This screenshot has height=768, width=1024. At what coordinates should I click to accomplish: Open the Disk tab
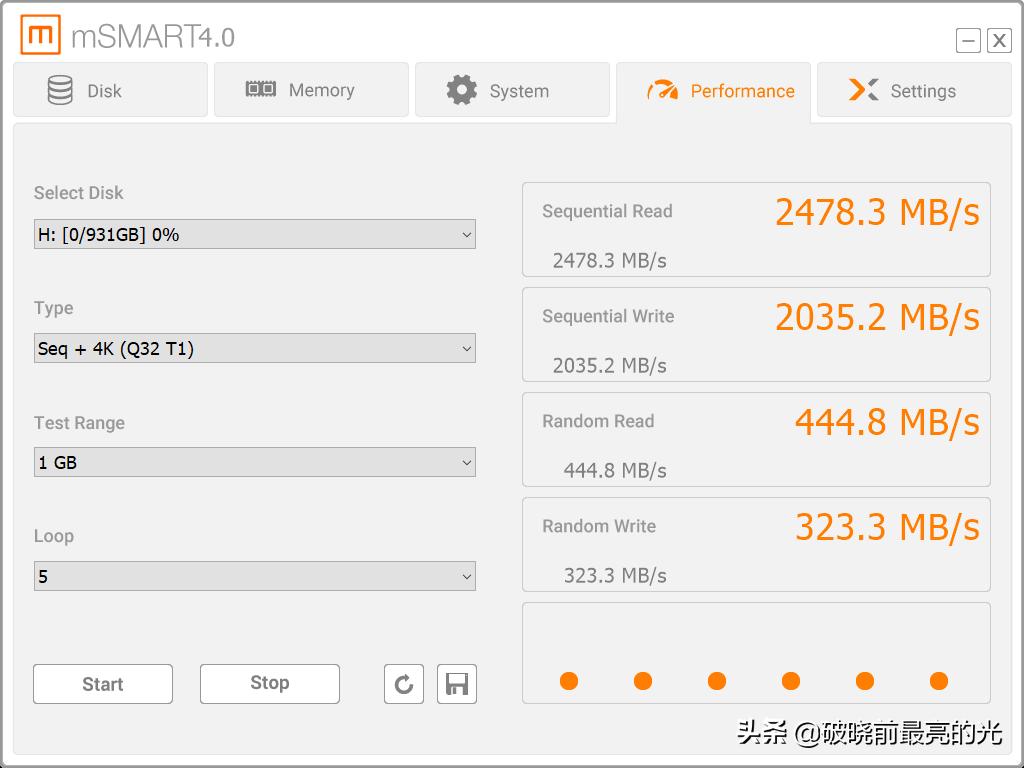pos(110,90)
